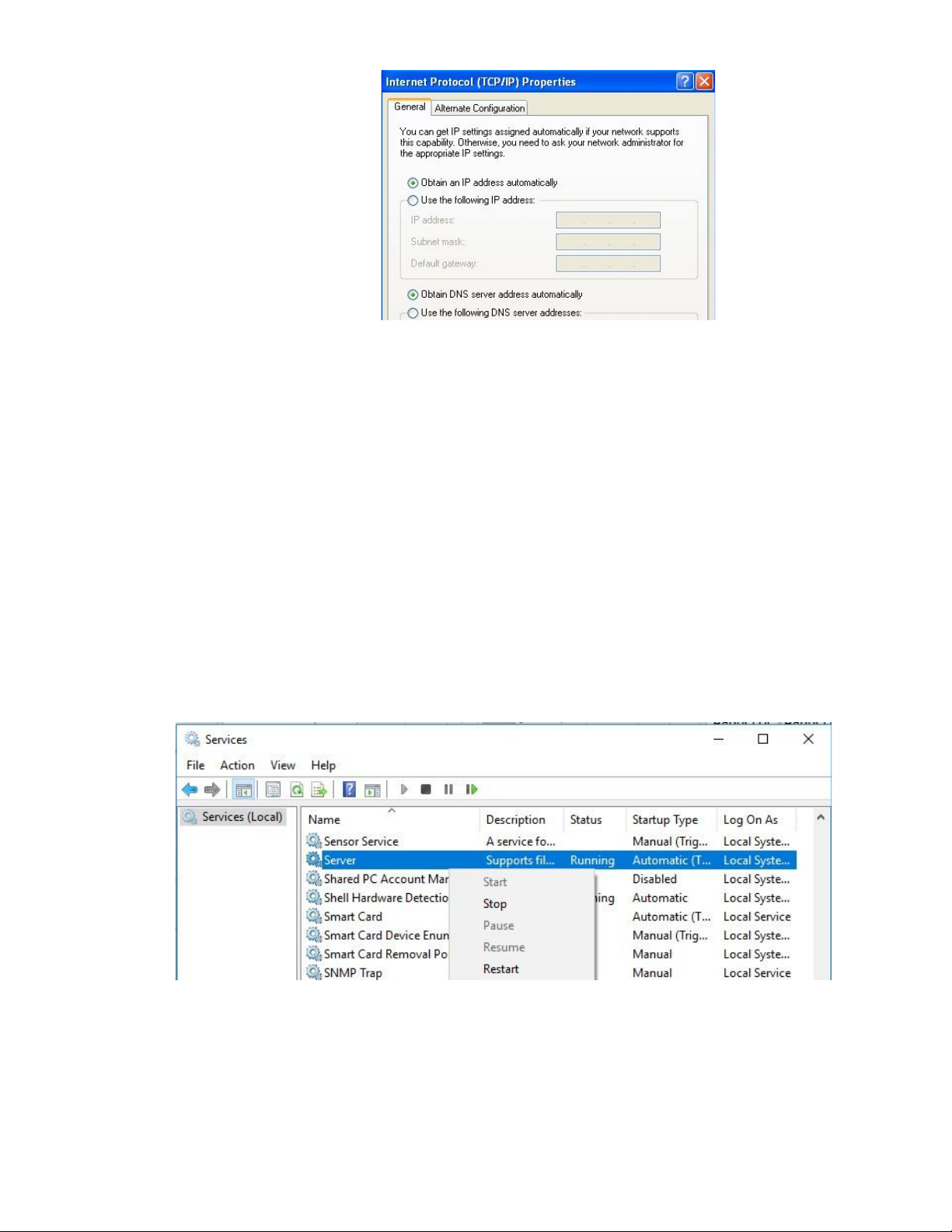Choose 'Use the following DNS server addresses' radio

pos(413,313)
